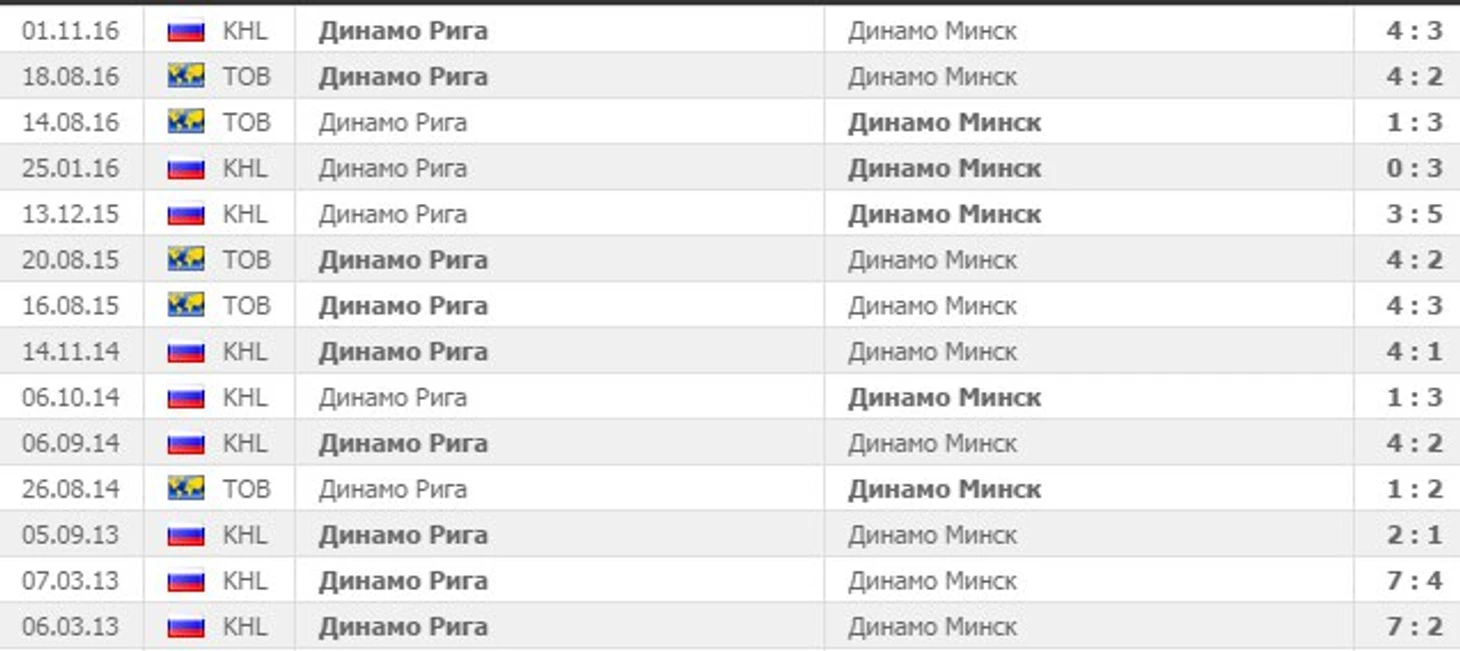This screenshot has width=1460, height=651.
Task: Click the Russian flag icon in the 06.03.13 row
Action: 186,627
